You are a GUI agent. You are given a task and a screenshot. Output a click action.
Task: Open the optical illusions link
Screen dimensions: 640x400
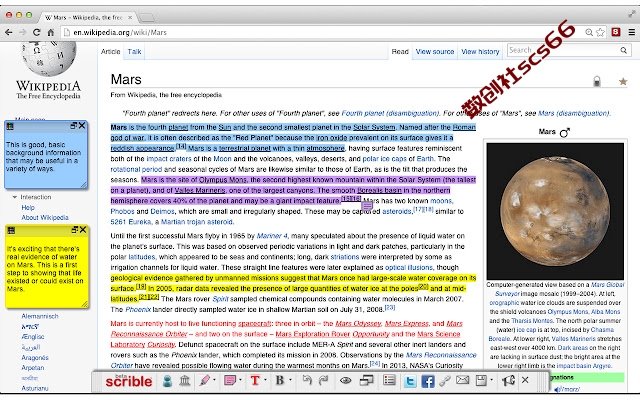pos(409,267)
